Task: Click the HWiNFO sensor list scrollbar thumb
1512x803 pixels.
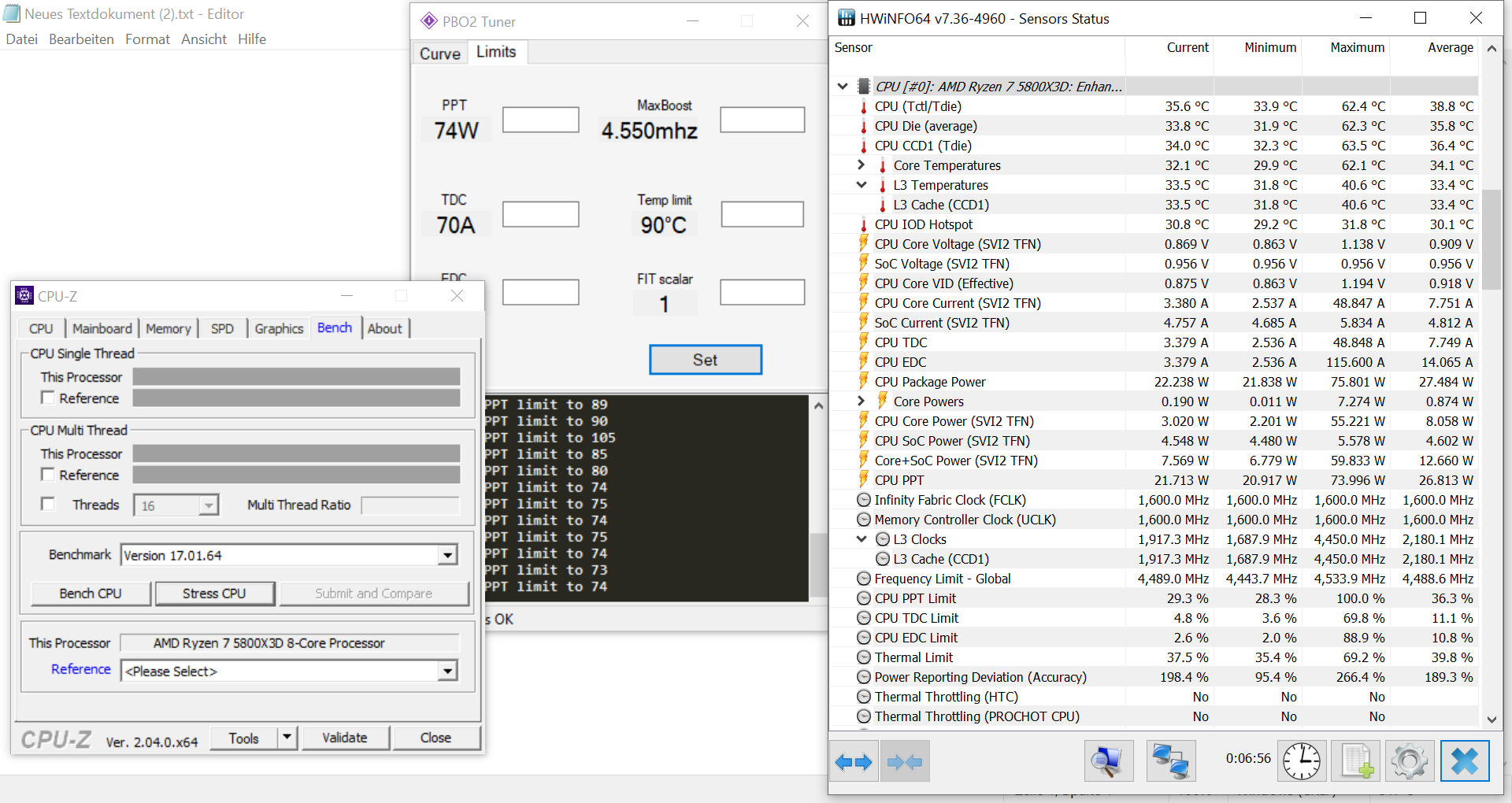Action: pos(1492,239)
